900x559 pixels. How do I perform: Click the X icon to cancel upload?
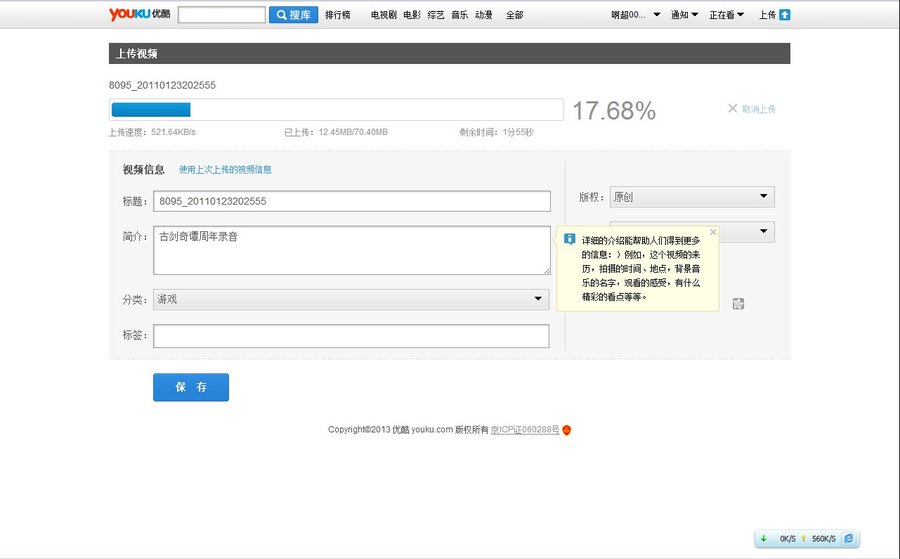(732, 108)
